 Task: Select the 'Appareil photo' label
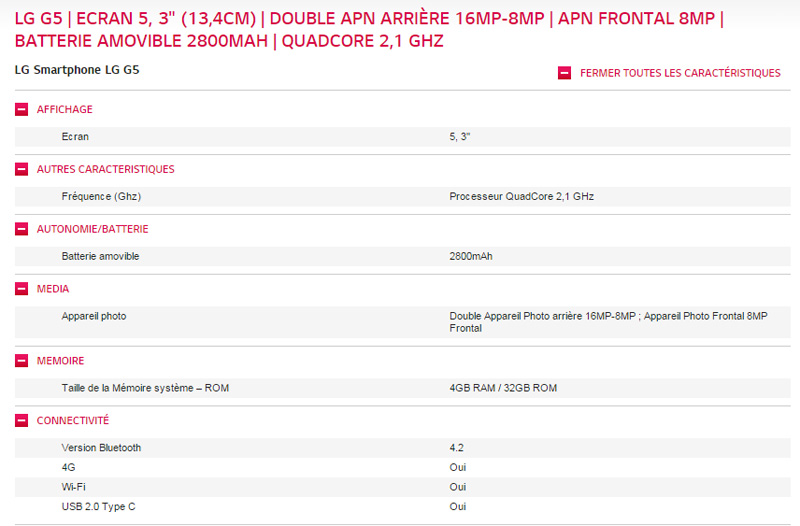[x=94, y=316]
